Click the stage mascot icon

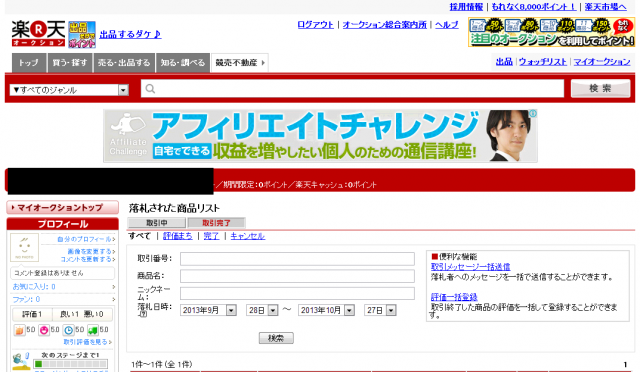pyautogui.click(x=21, y=361)
